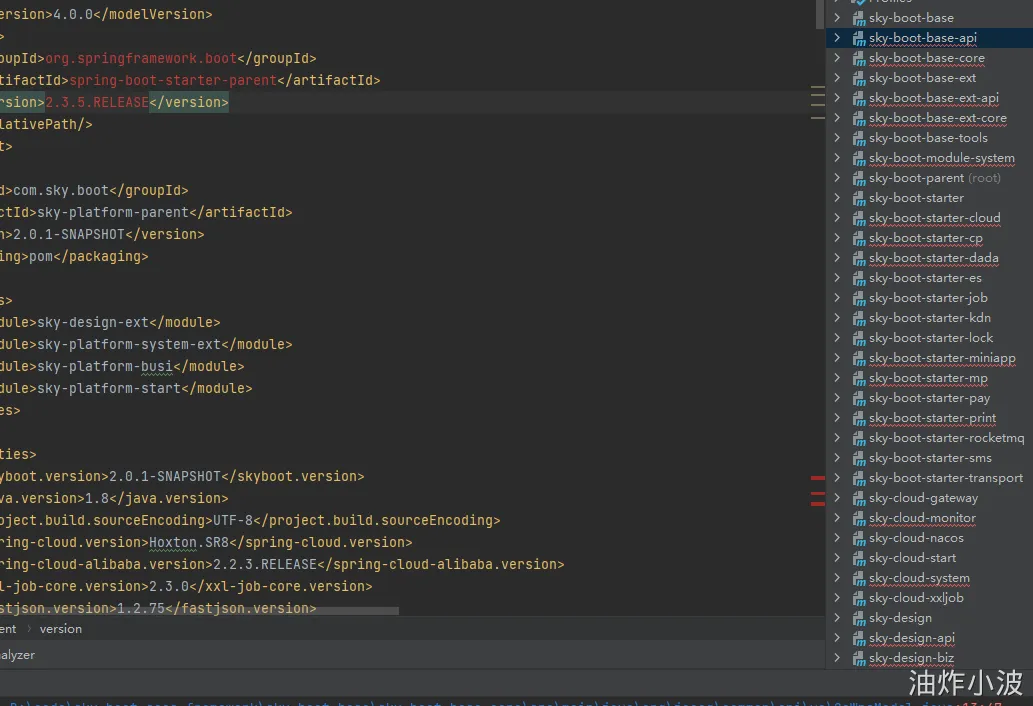
Task: Select sky-cloud-start in Maven tree
Action: [930, 558]
